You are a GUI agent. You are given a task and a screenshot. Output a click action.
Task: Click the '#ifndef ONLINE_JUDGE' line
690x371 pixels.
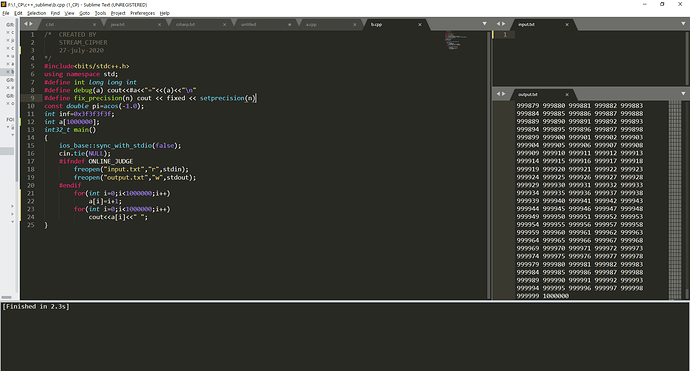[96, 162]
